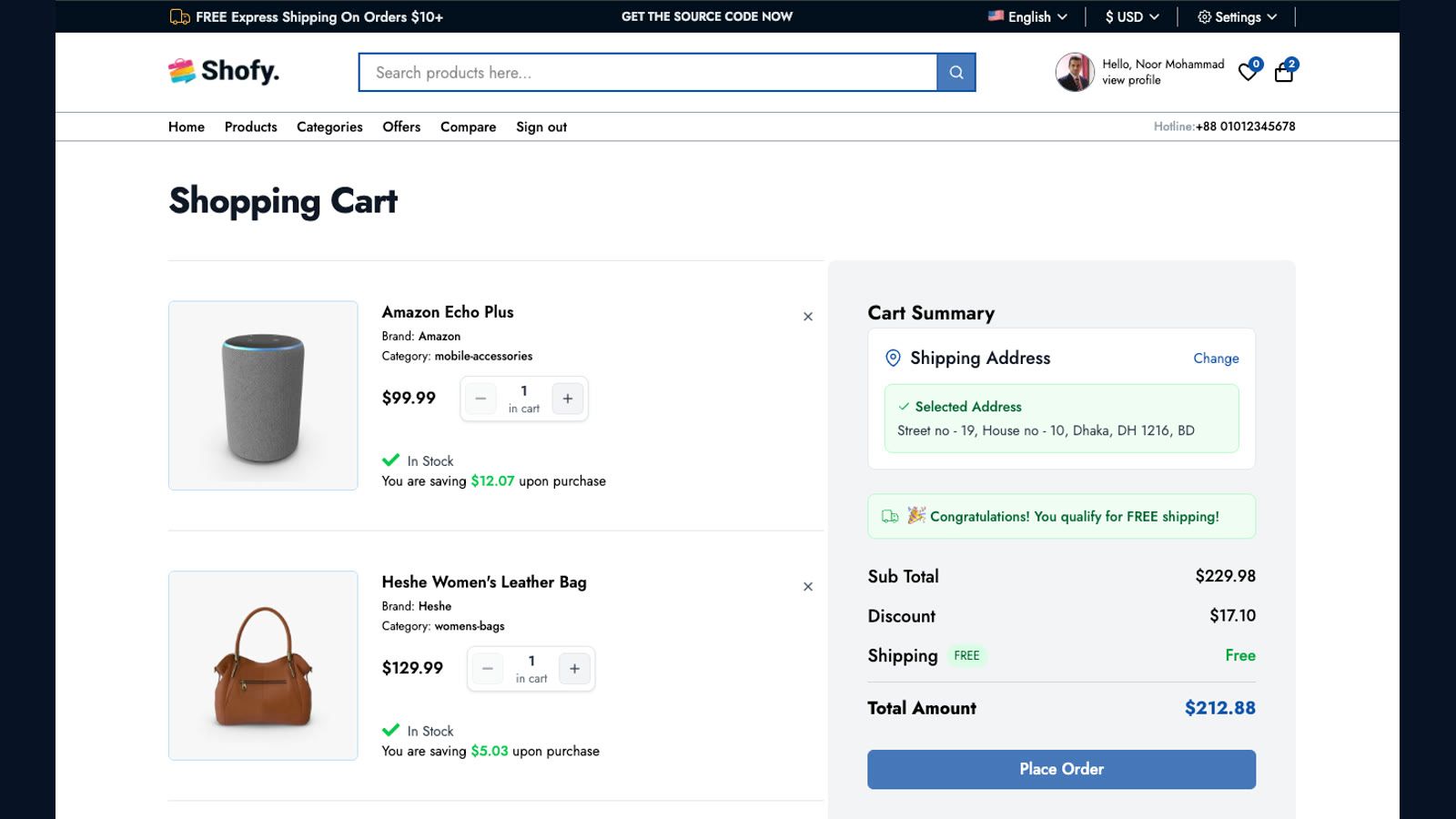Increase Amazon Echo Plus quantity
Viewport: 1456px width, 819px height.
[x=568, y=399]
